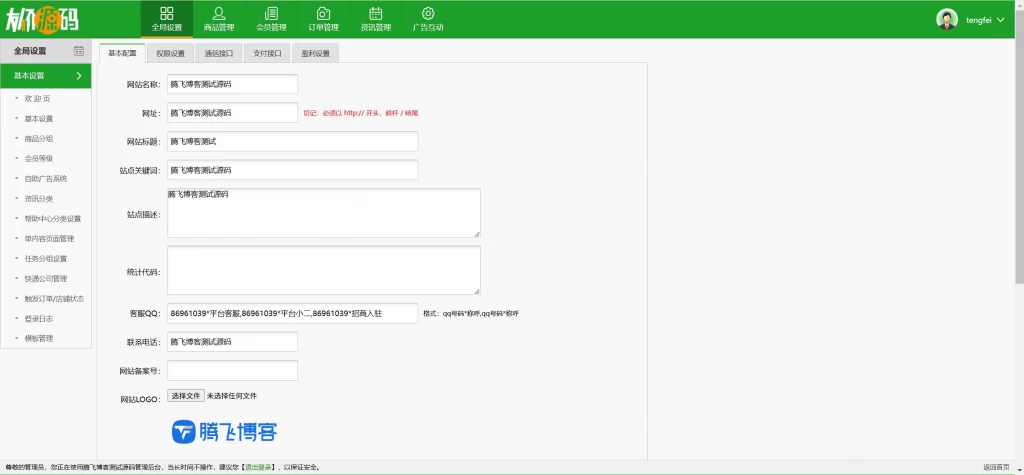This screenshot has width=1024, height=475.
Task: Click into the 网站备案号 input field
Action: [x=232, y=371]
